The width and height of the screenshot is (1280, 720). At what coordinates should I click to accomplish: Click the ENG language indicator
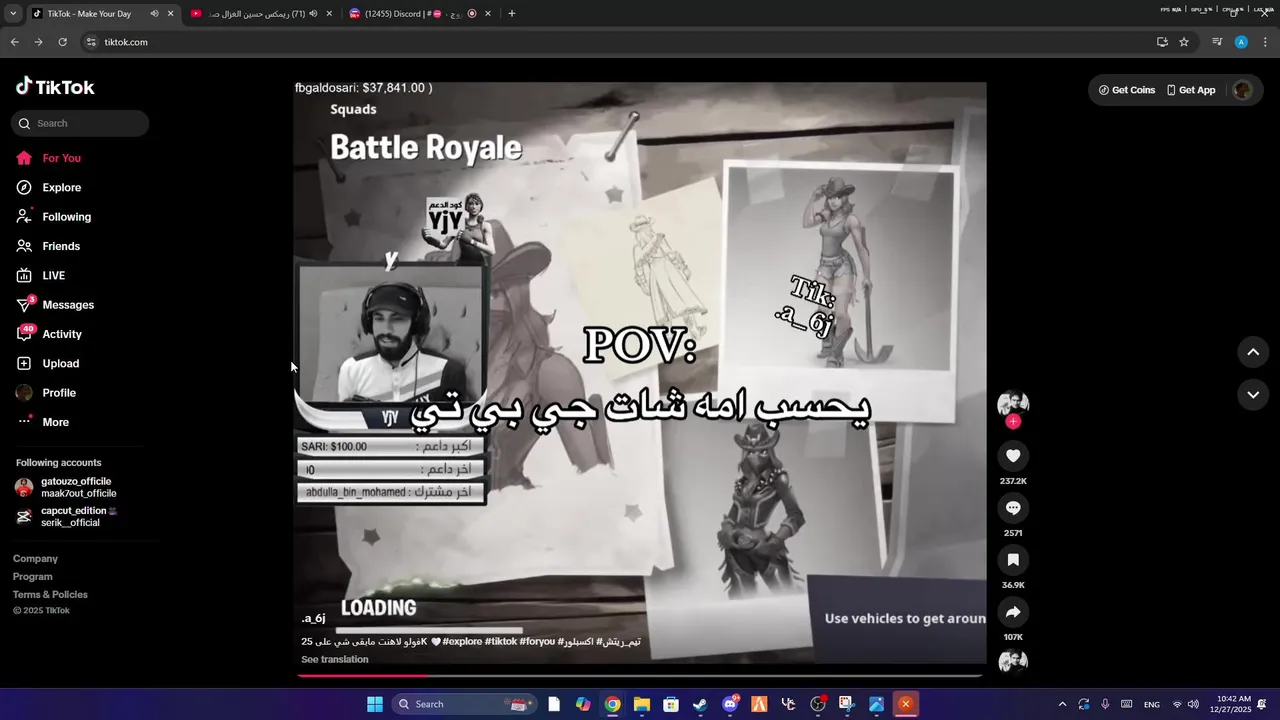[x=1152, y=704]
